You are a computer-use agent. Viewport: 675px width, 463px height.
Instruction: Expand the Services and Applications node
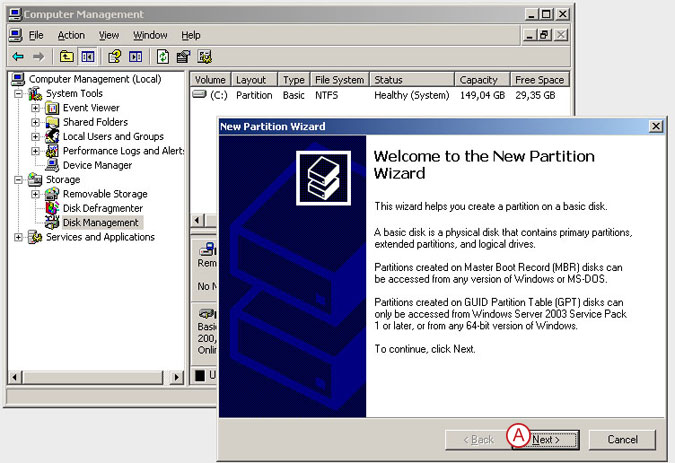18,237
